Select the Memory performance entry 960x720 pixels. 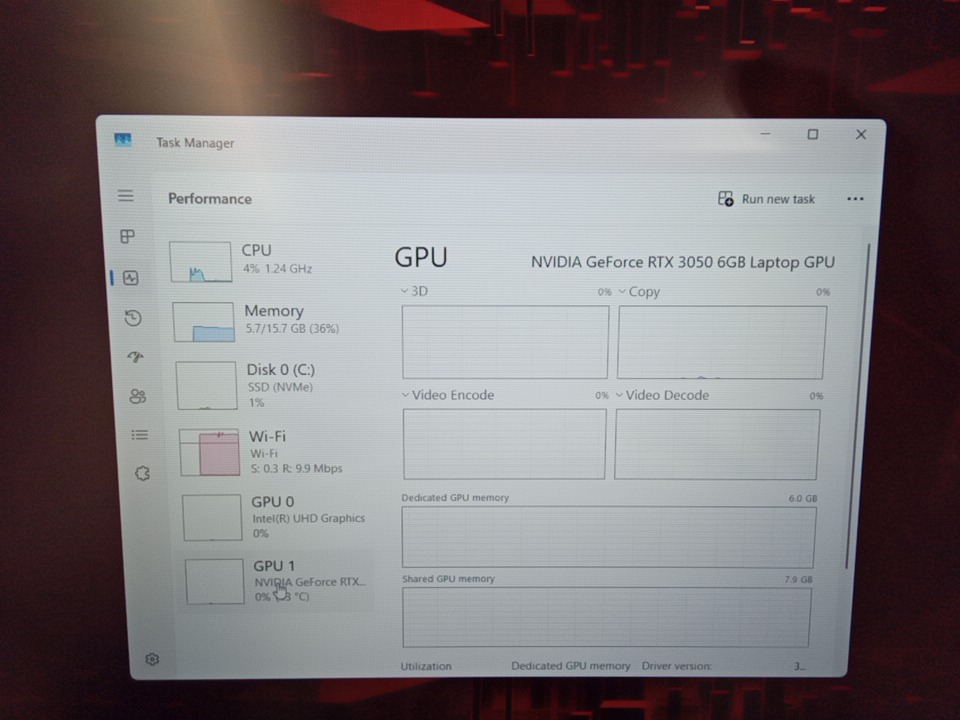pos(272,321)
